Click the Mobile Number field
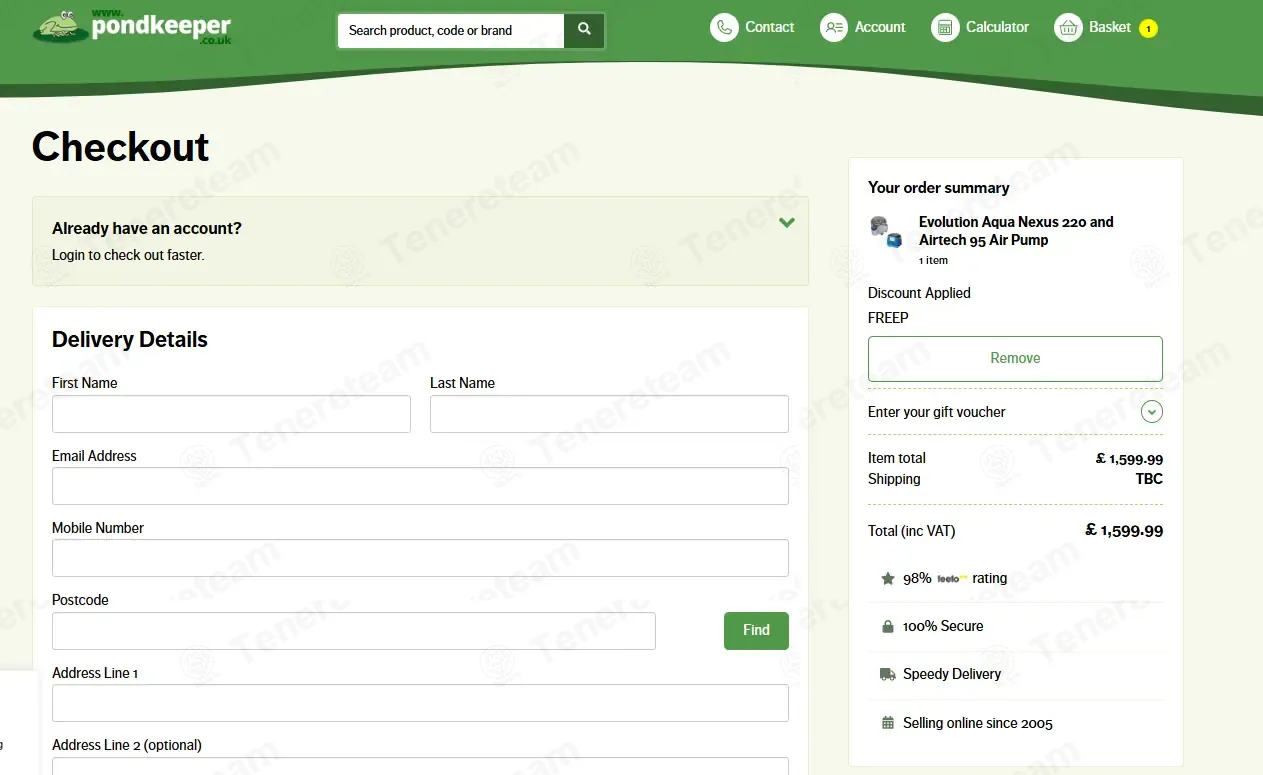Viewport: 1263px width, 775px height. pos(420,558)
